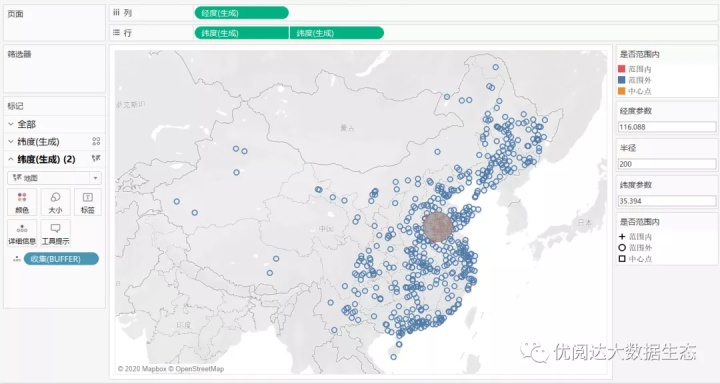Click the 是否范围内 color legend title

point(639,54)
